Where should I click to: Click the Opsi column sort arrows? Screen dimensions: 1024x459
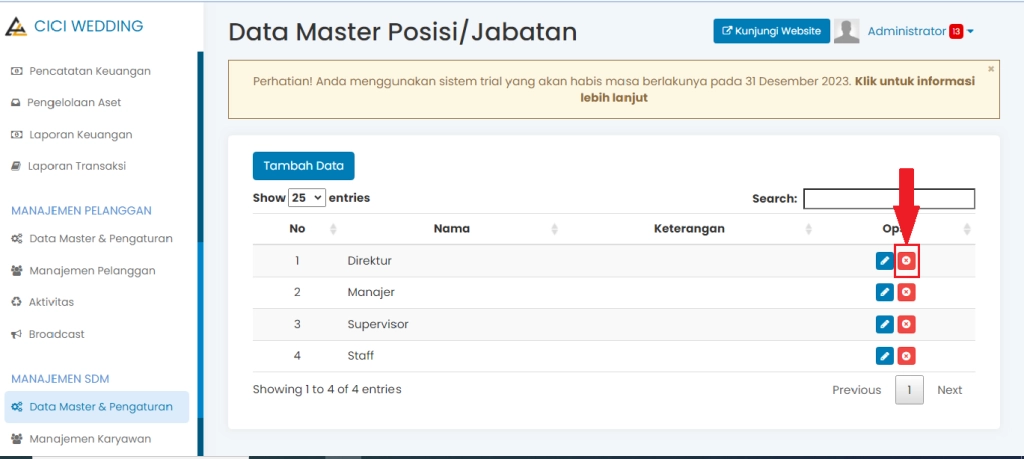967,229
